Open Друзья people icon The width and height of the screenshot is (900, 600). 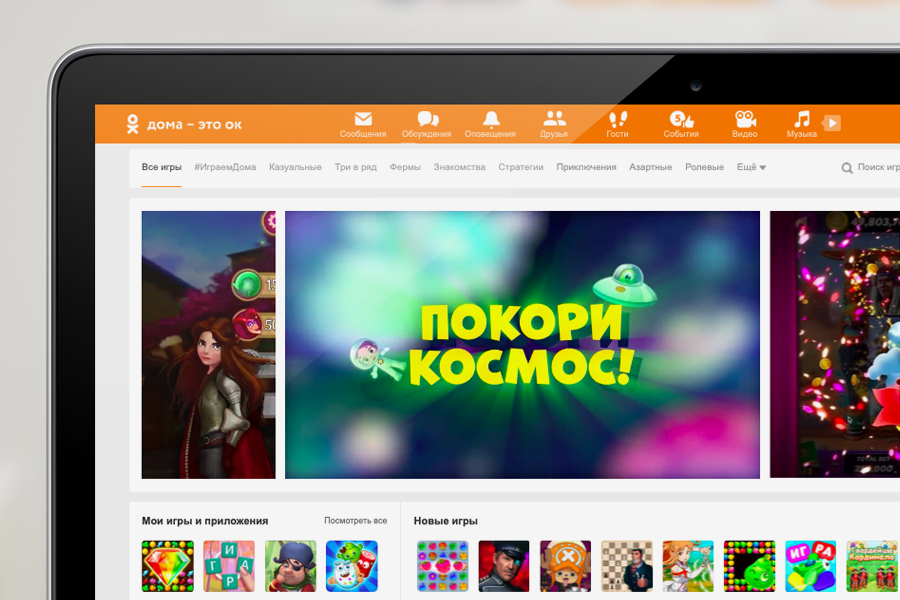coord(554,119)
